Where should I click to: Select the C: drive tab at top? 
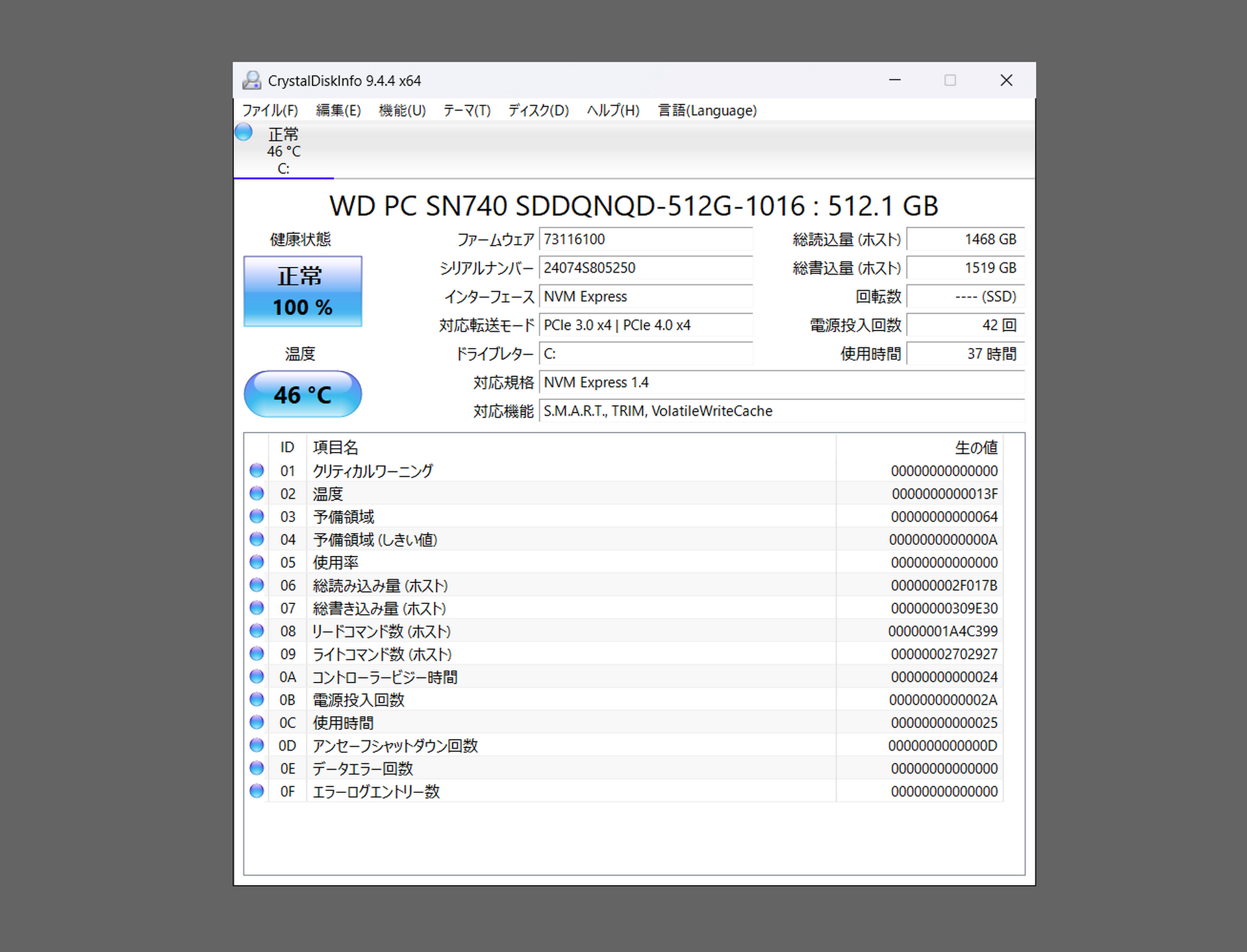click(x=284, y=152)
